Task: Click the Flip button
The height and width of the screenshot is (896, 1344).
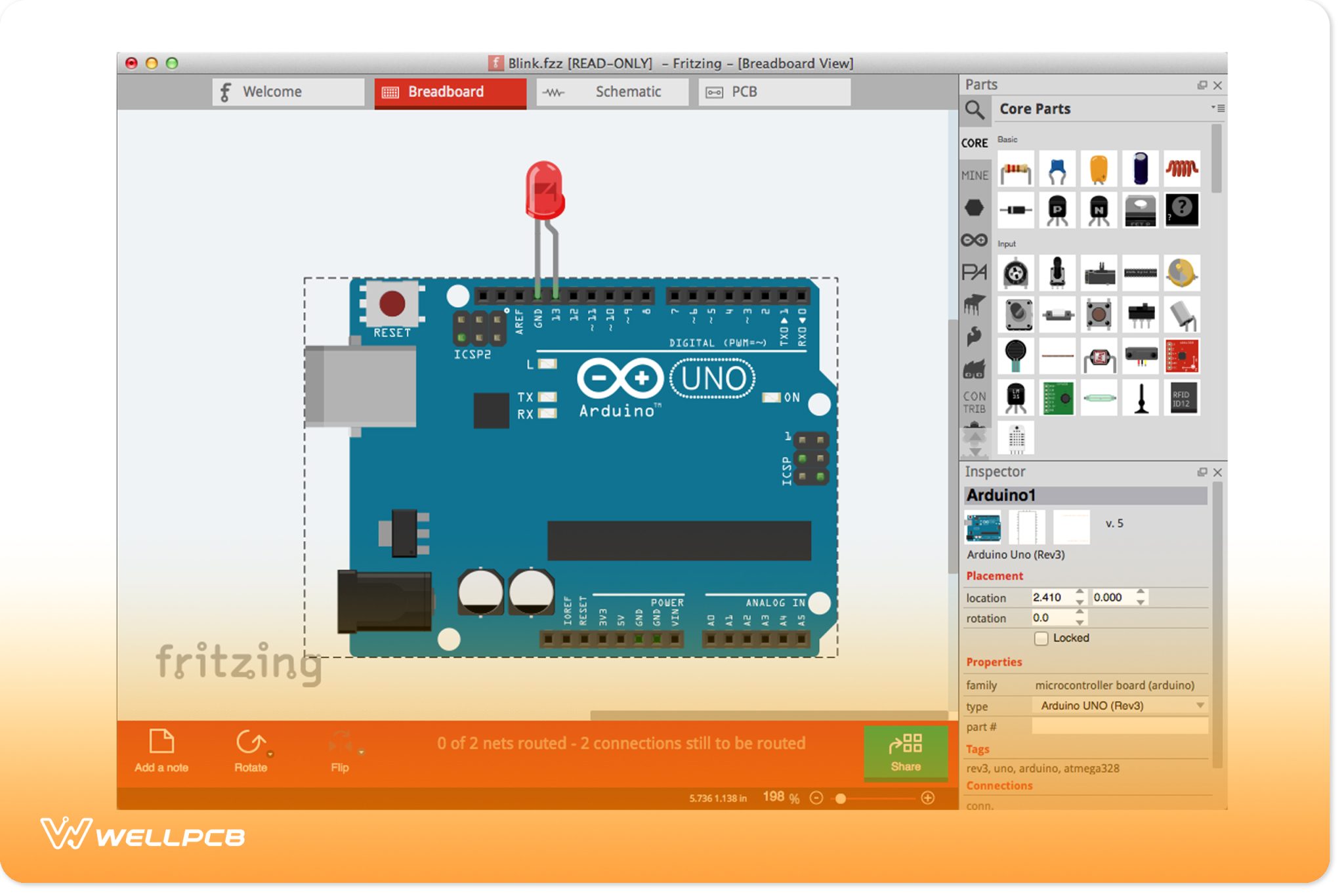Action: point(340,752)
